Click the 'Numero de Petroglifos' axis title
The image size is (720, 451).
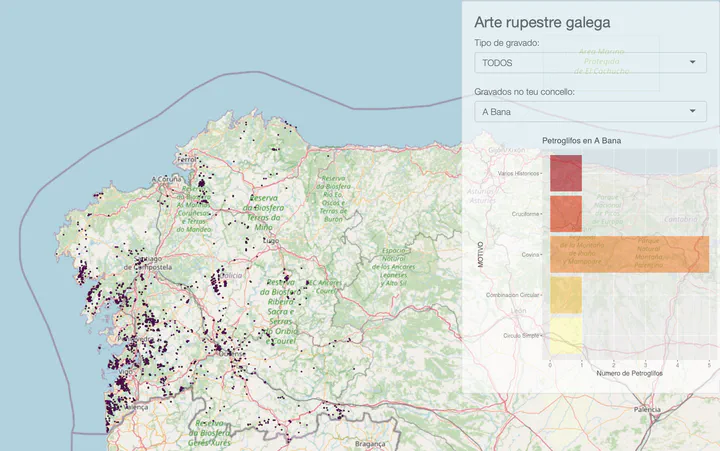click(x=630, y=373)
